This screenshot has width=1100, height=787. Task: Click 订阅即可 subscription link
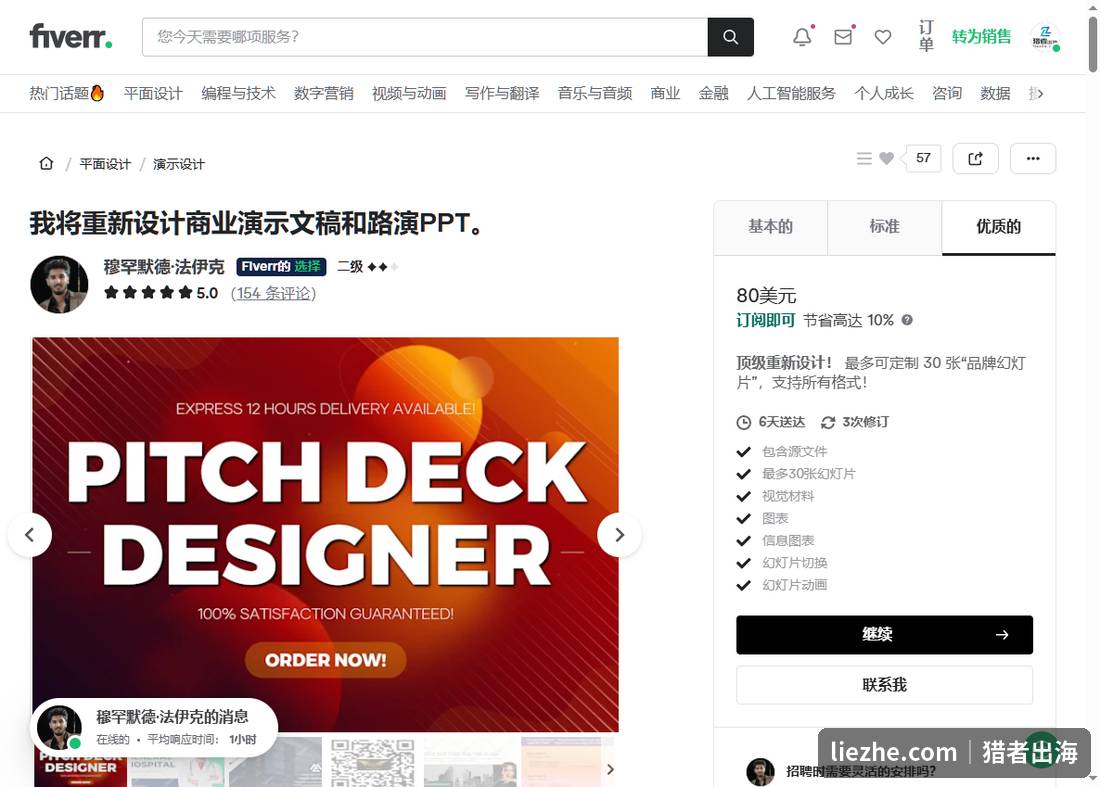point(765,321)
